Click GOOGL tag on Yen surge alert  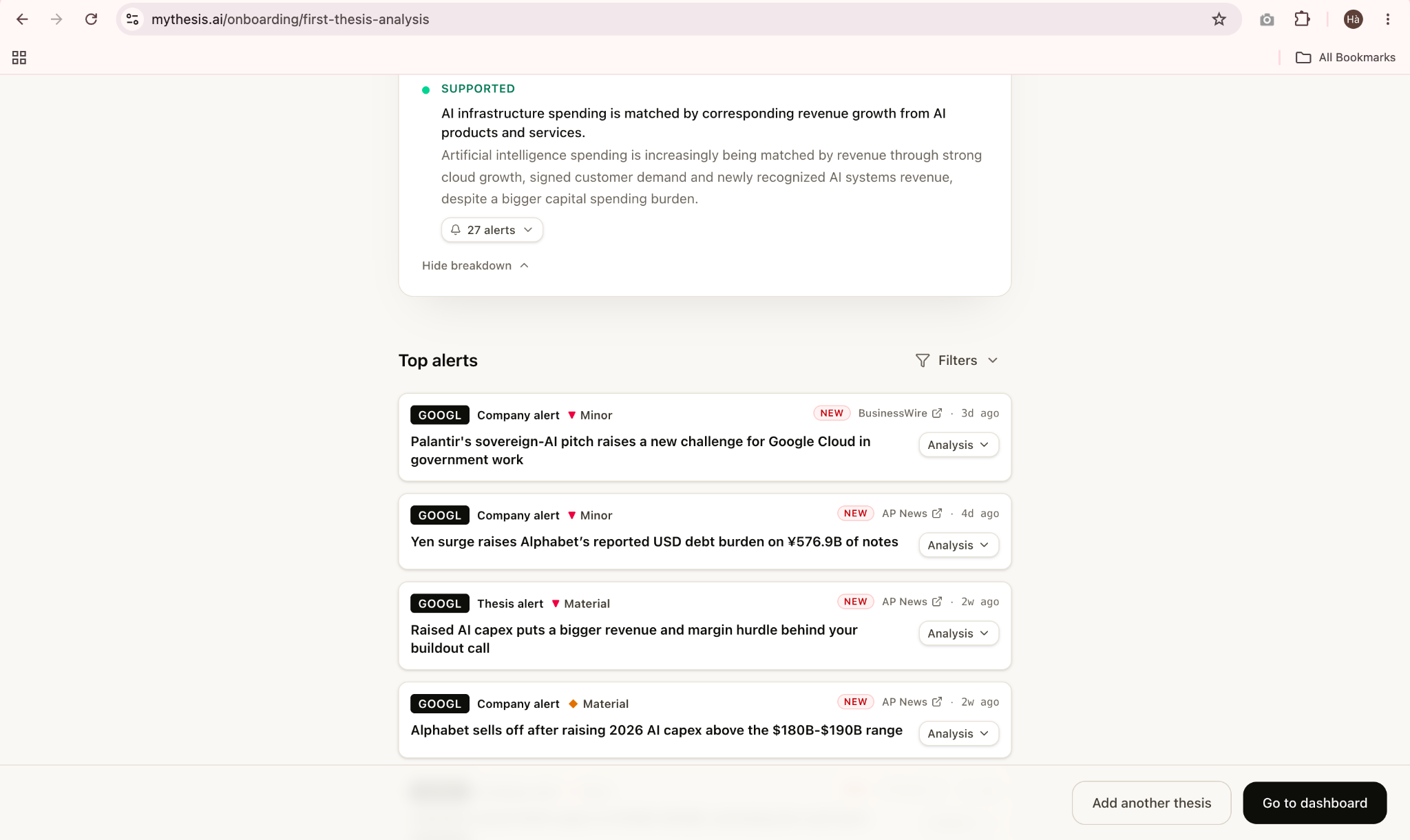(x=440, y=515)
